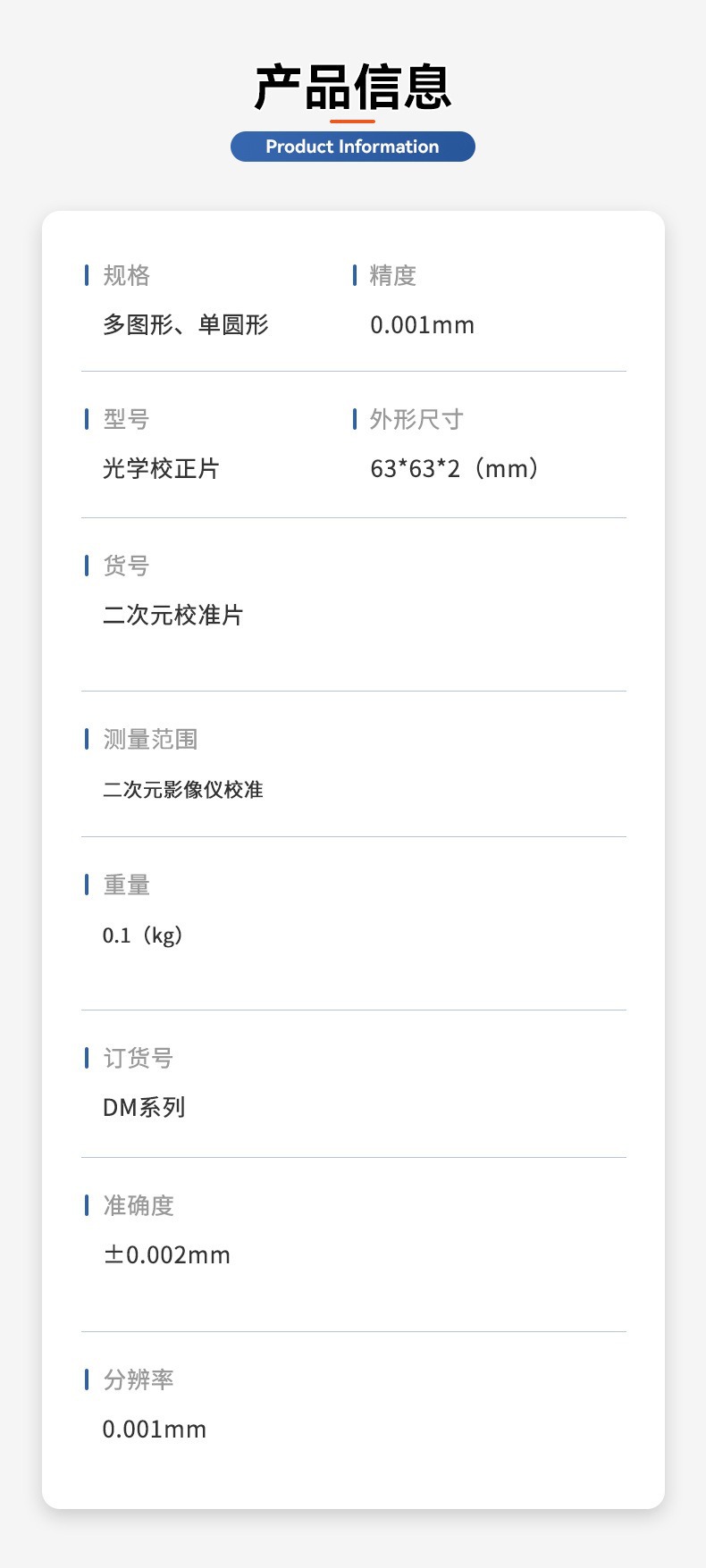
Task: Click the 0.001mm value under 精度
Action: pos(422,324)
